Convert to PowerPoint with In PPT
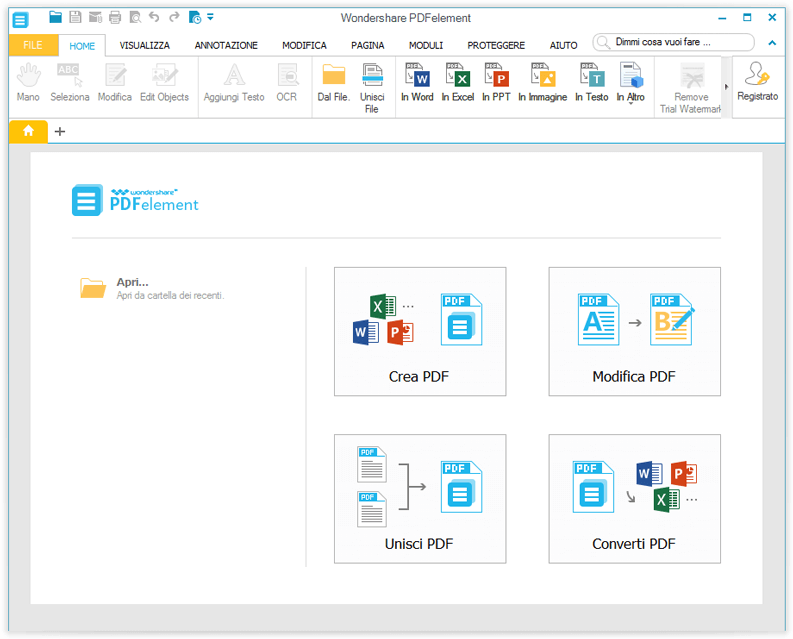The width and height of the screenshot is (793, 639). click(496, 83)
